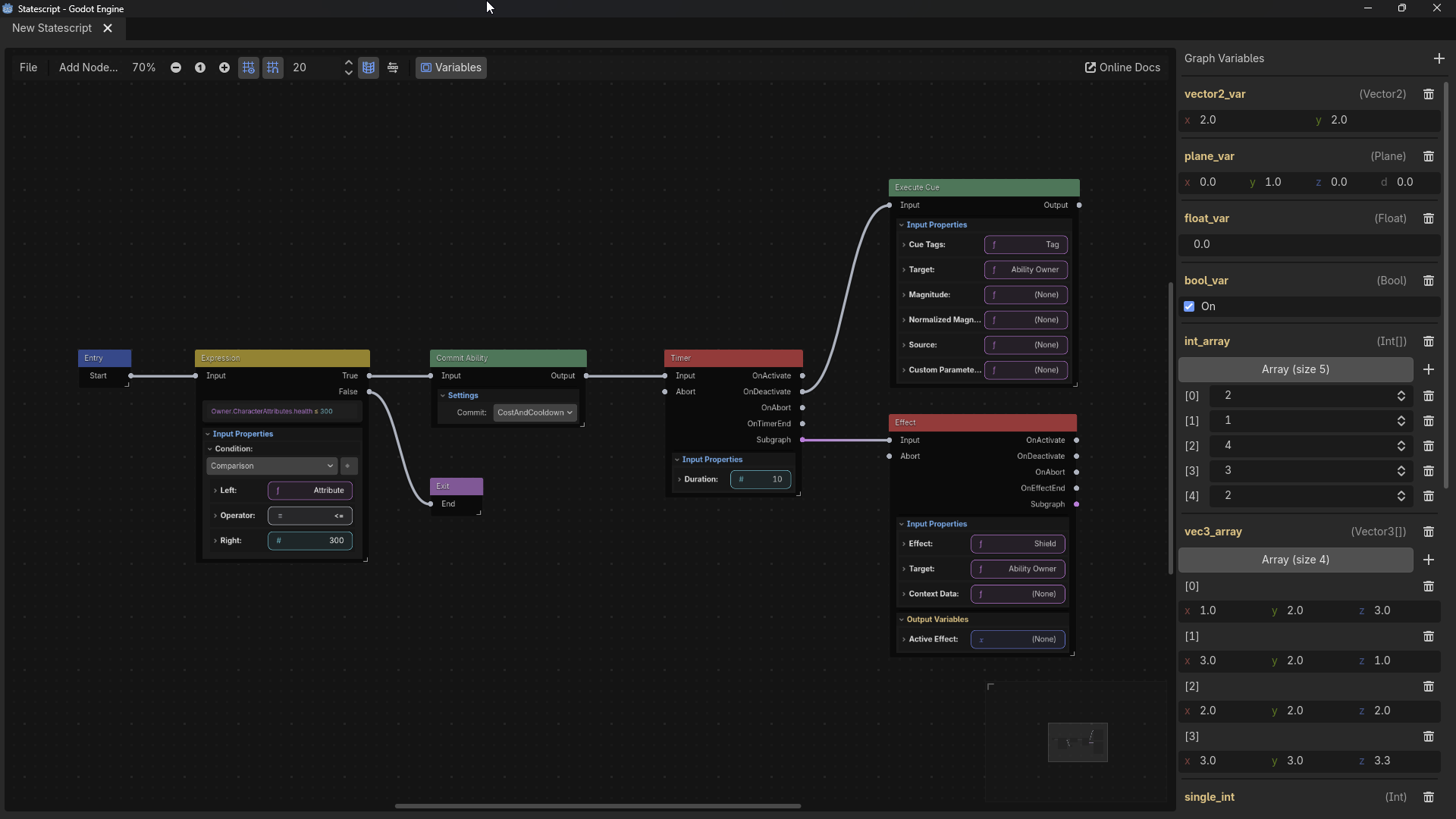1456x819 pixels.
Task: Remove vec3_array element index 2
Action: point(1429,686)
